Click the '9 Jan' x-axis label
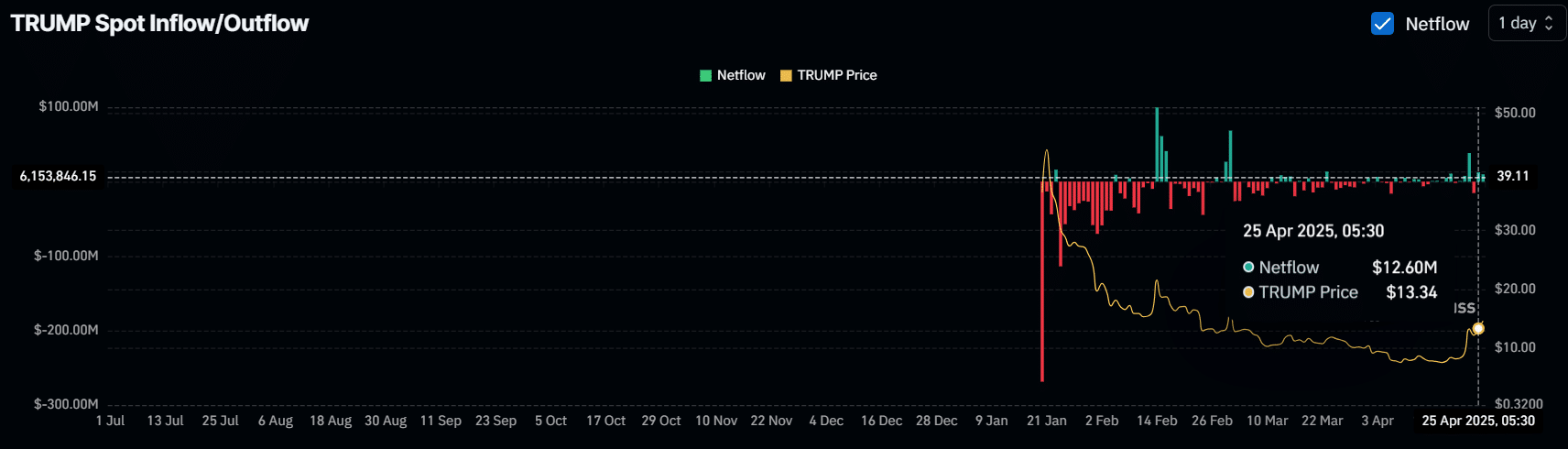The width and height of the screenshot is (1568, 449). tap(991, 421)
